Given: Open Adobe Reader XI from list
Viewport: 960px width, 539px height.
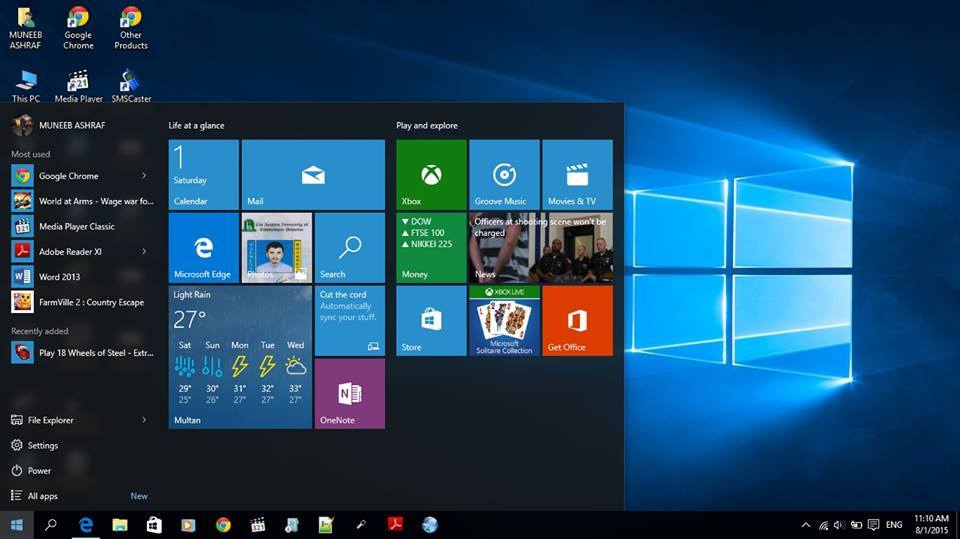Looking at the screenshot, I should click(81, 251).
